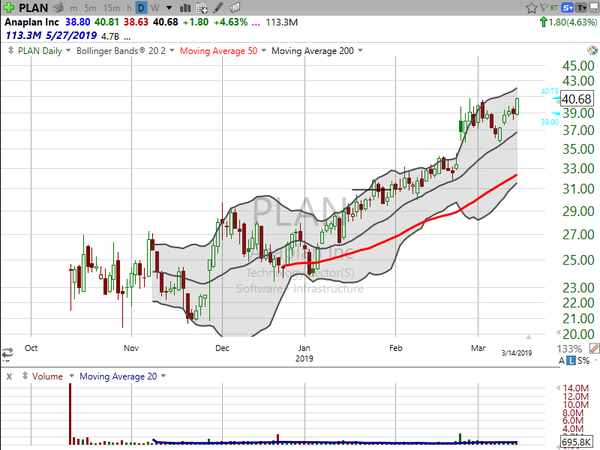600x450 pixels.
Task: Click the high price 40.81
Action: 107,22
